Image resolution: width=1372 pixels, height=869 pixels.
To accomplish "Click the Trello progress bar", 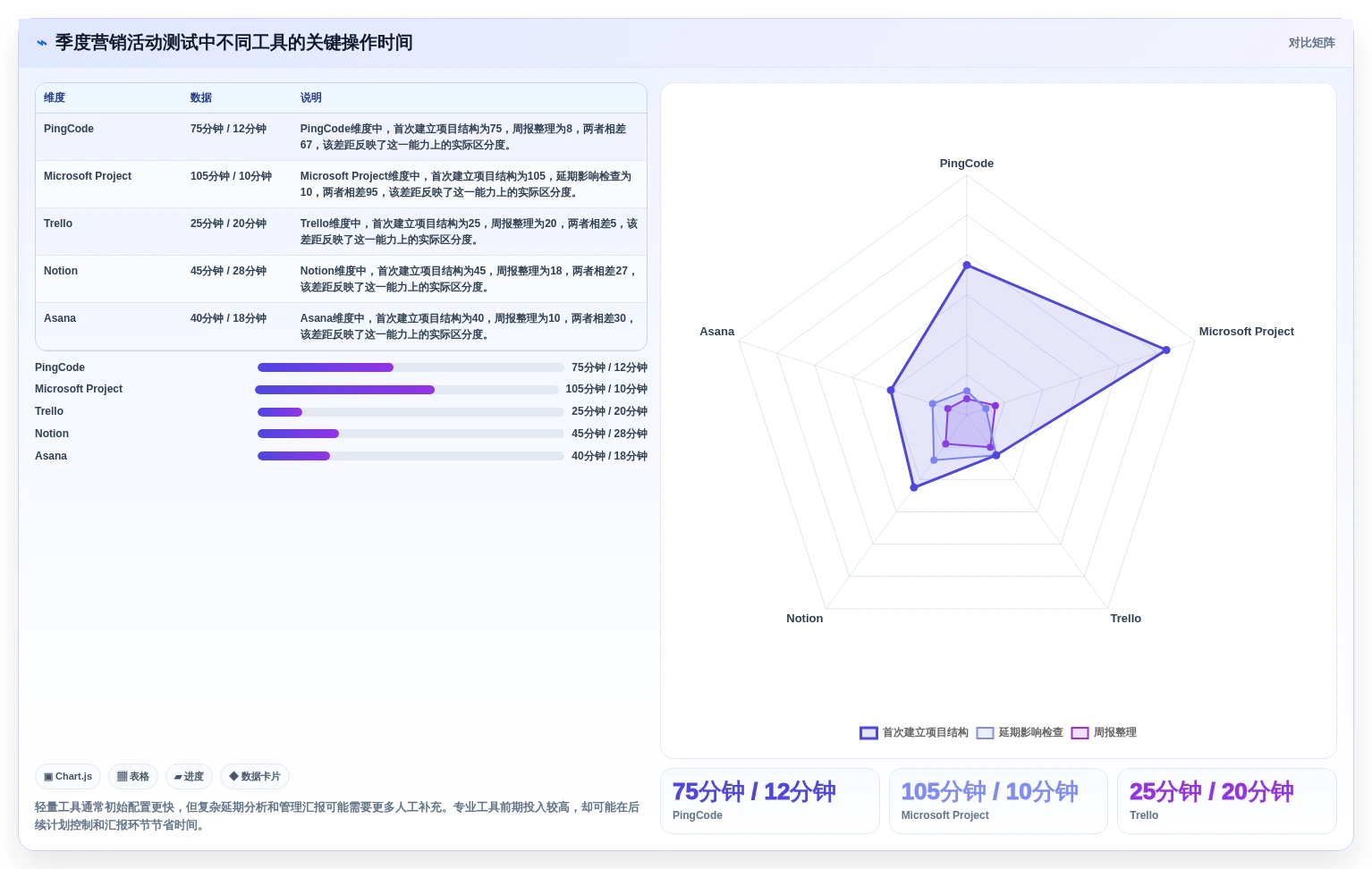I will point(411,412).
